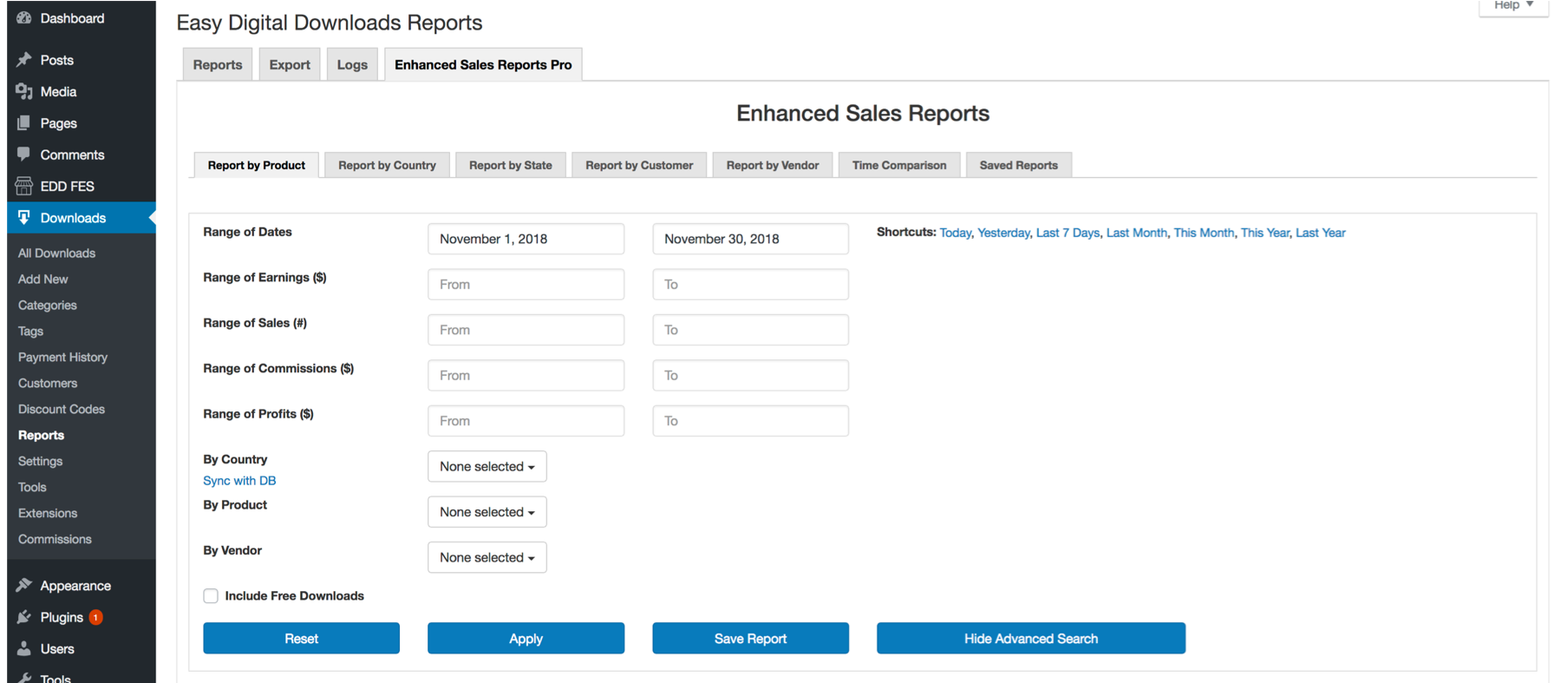Click the Pages icon in sidebar

coord(24,123)
